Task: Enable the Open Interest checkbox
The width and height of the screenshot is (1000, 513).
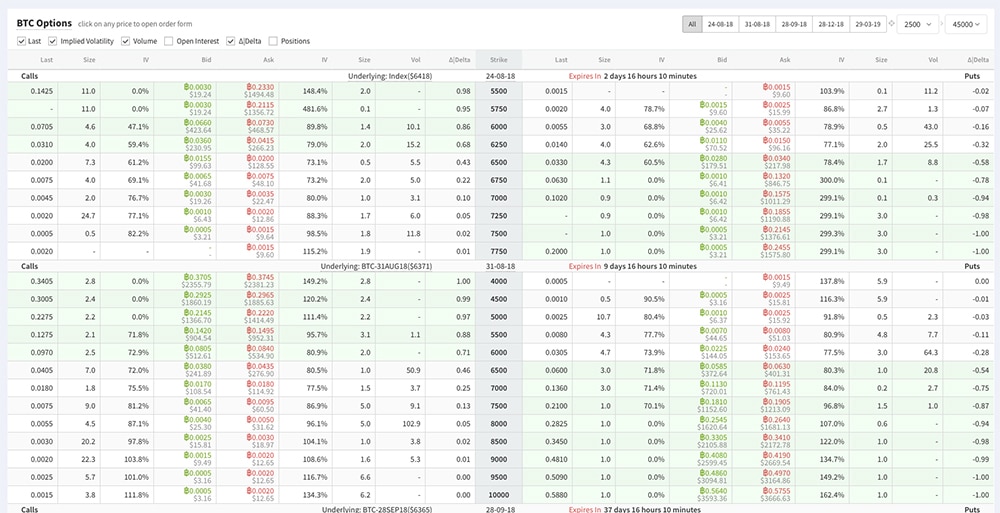Action: pyautogui.click(x=169, y=41)
